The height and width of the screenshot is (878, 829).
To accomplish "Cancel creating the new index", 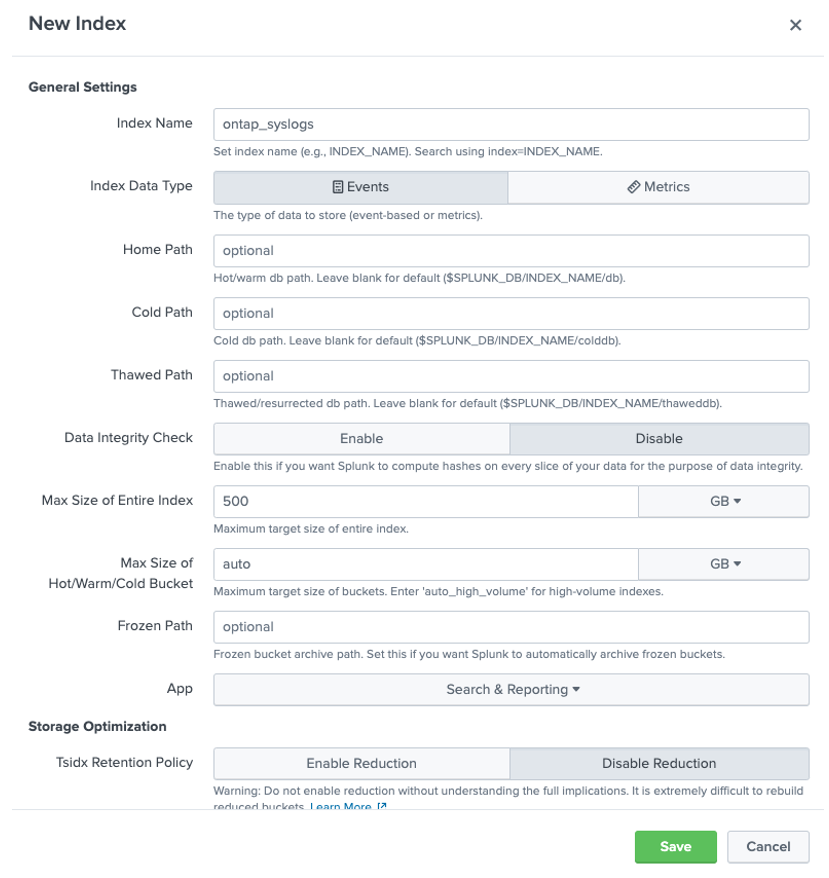I will point(767,846).
